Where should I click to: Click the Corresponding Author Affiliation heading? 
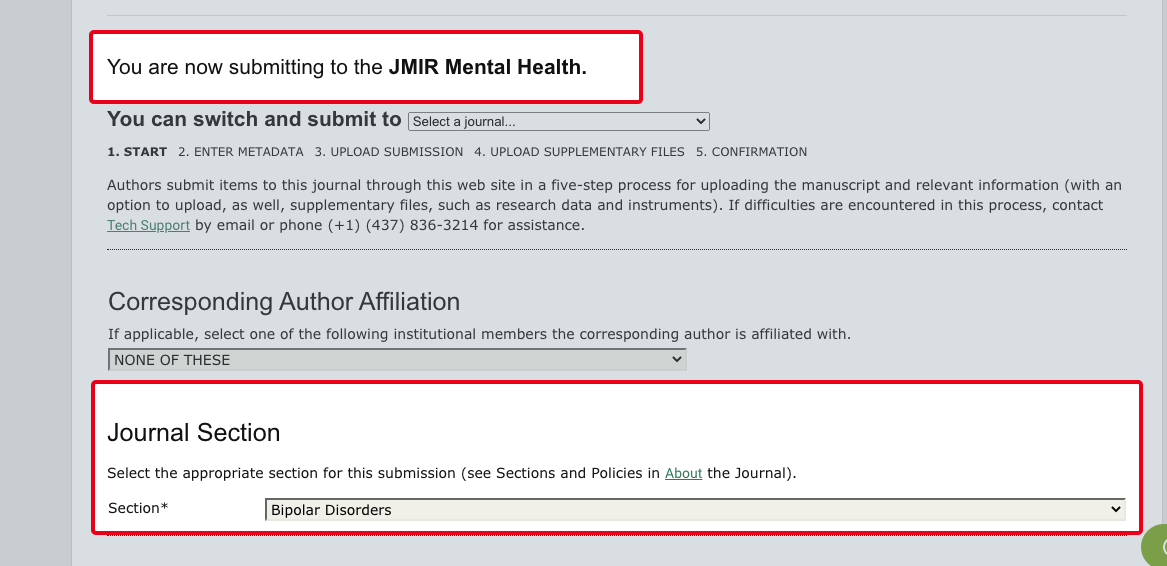284,301
